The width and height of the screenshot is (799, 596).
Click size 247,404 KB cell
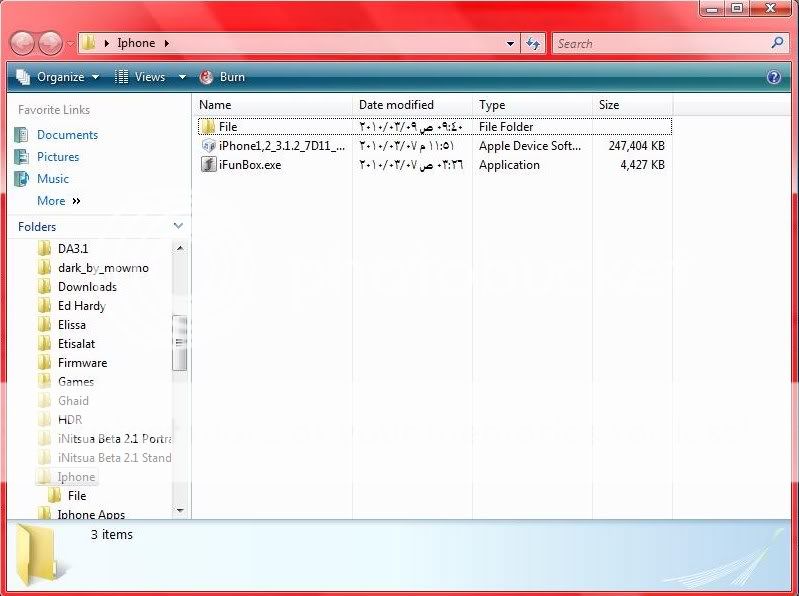pos(636,146)
